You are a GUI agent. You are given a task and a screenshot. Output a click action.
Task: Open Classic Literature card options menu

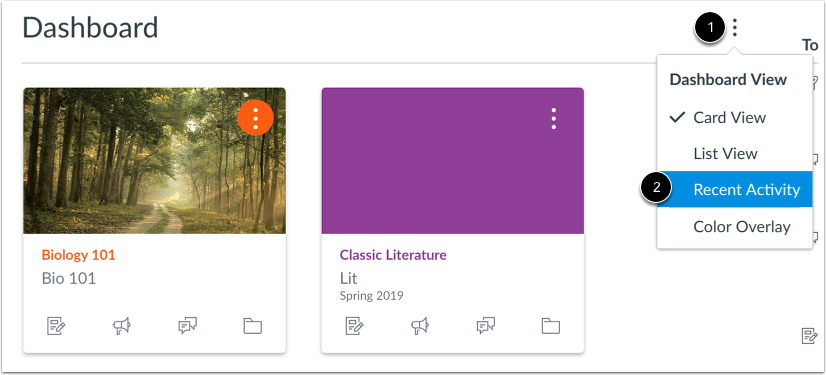tap(553, 119)
